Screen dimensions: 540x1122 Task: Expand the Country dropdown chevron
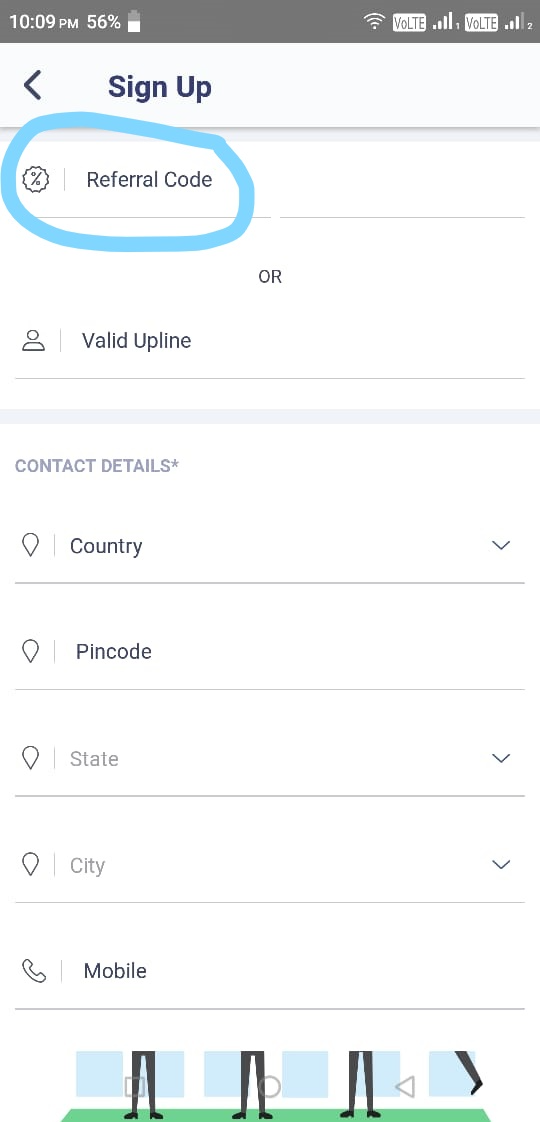click(x=501, y=545)
